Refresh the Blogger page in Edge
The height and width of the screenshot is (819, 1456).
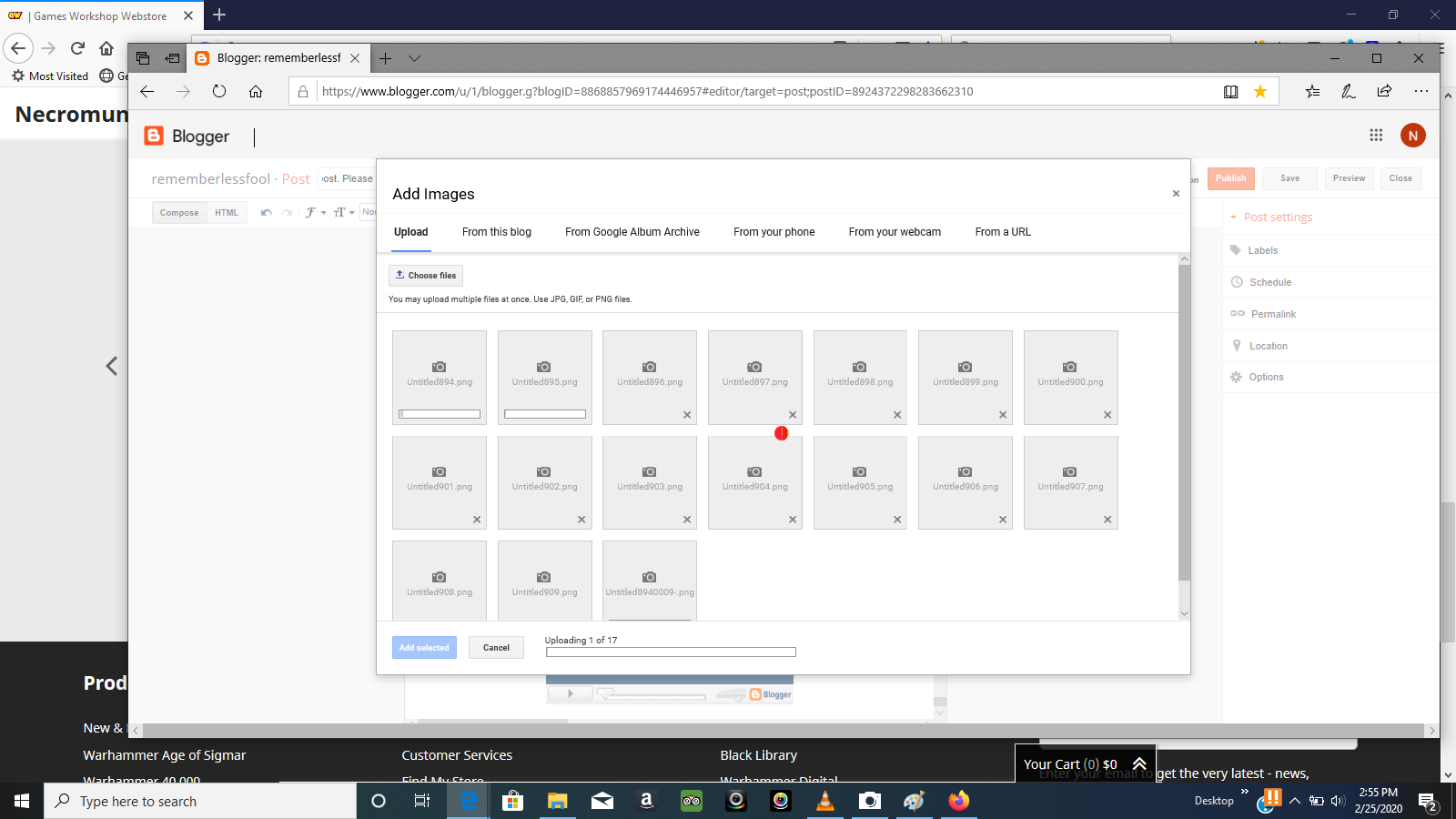pyautogui.click(x=219, y=91)
